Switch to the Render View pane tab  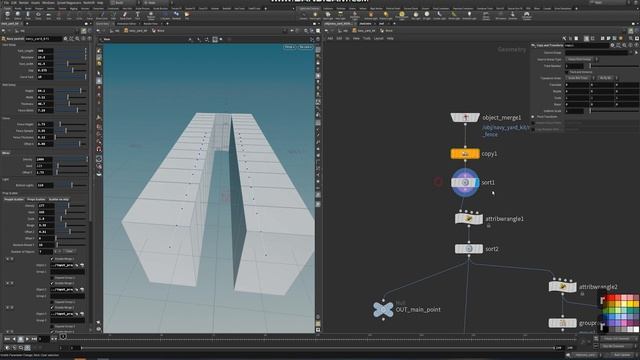[x=151, y=24]
